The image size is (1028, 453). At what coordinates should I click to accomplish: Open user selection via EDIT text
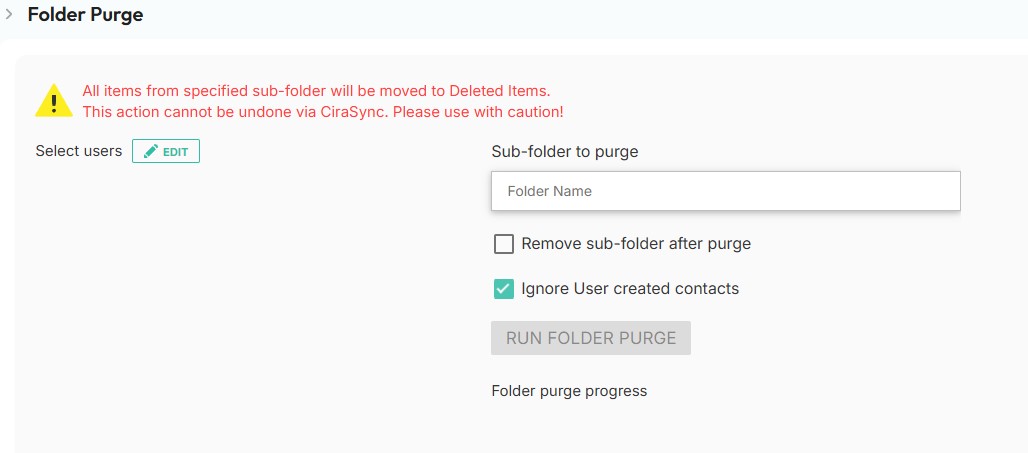click(176, 152)
